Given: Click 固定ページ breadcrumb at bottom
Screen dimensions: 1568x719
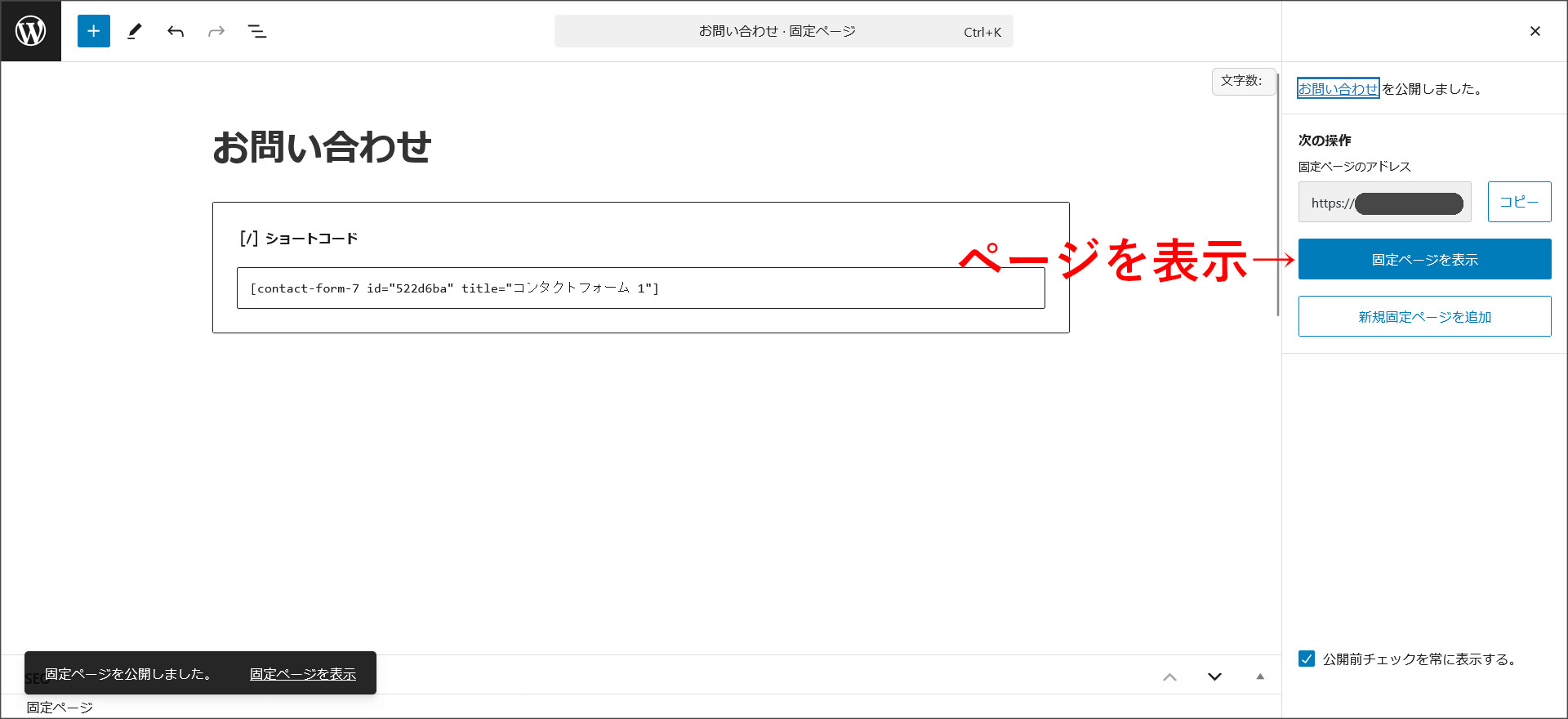Looking at the screenshot, I should pos(60,707).
